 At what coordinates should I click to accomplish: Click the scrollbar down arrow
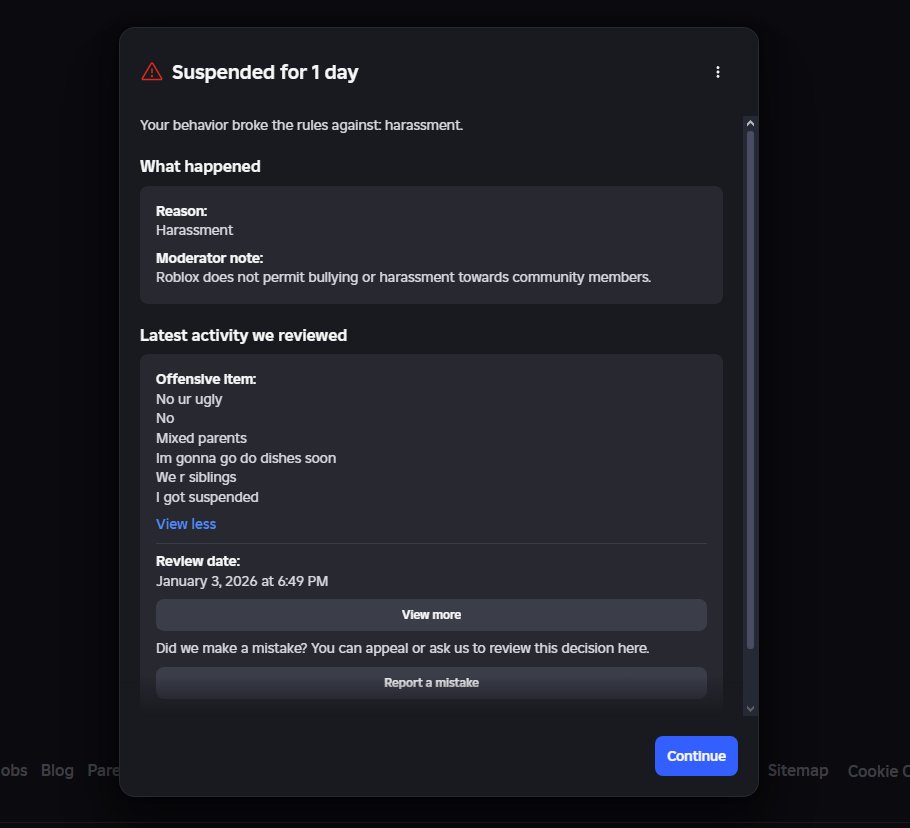(x=750, y=708)
